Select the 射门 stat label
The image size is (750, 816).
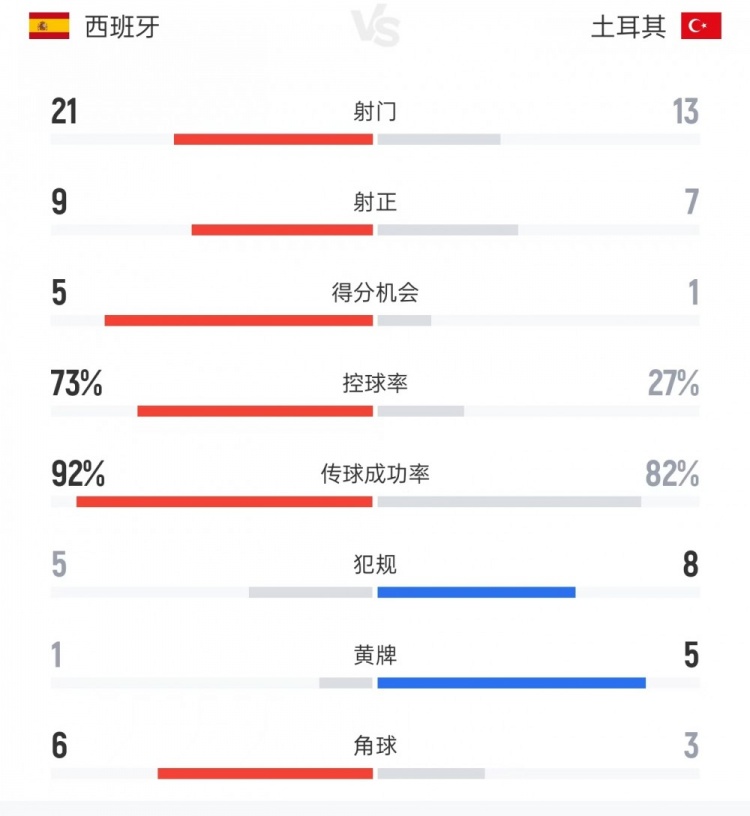(375, 111)
